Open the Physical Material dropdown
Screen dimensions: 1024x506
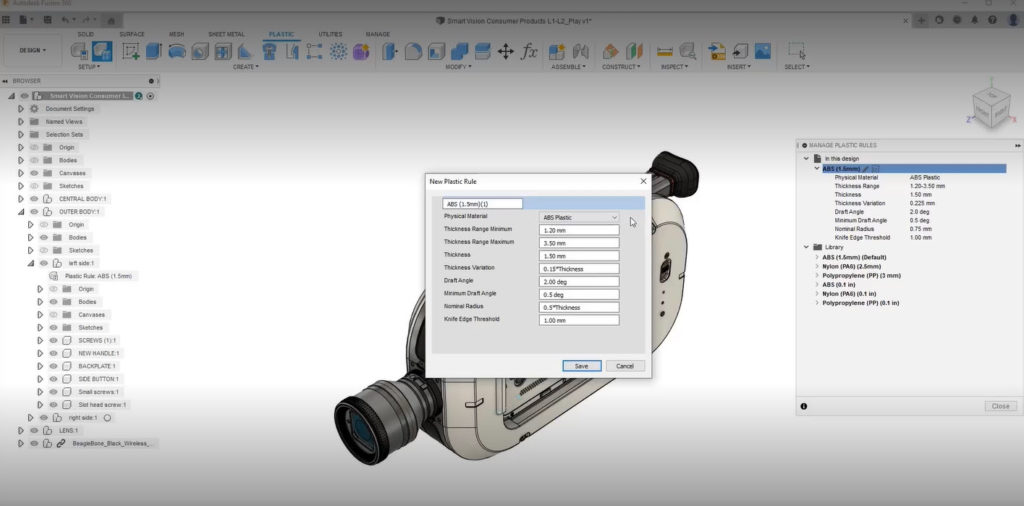pyautogui.click(x=579, y=217)
